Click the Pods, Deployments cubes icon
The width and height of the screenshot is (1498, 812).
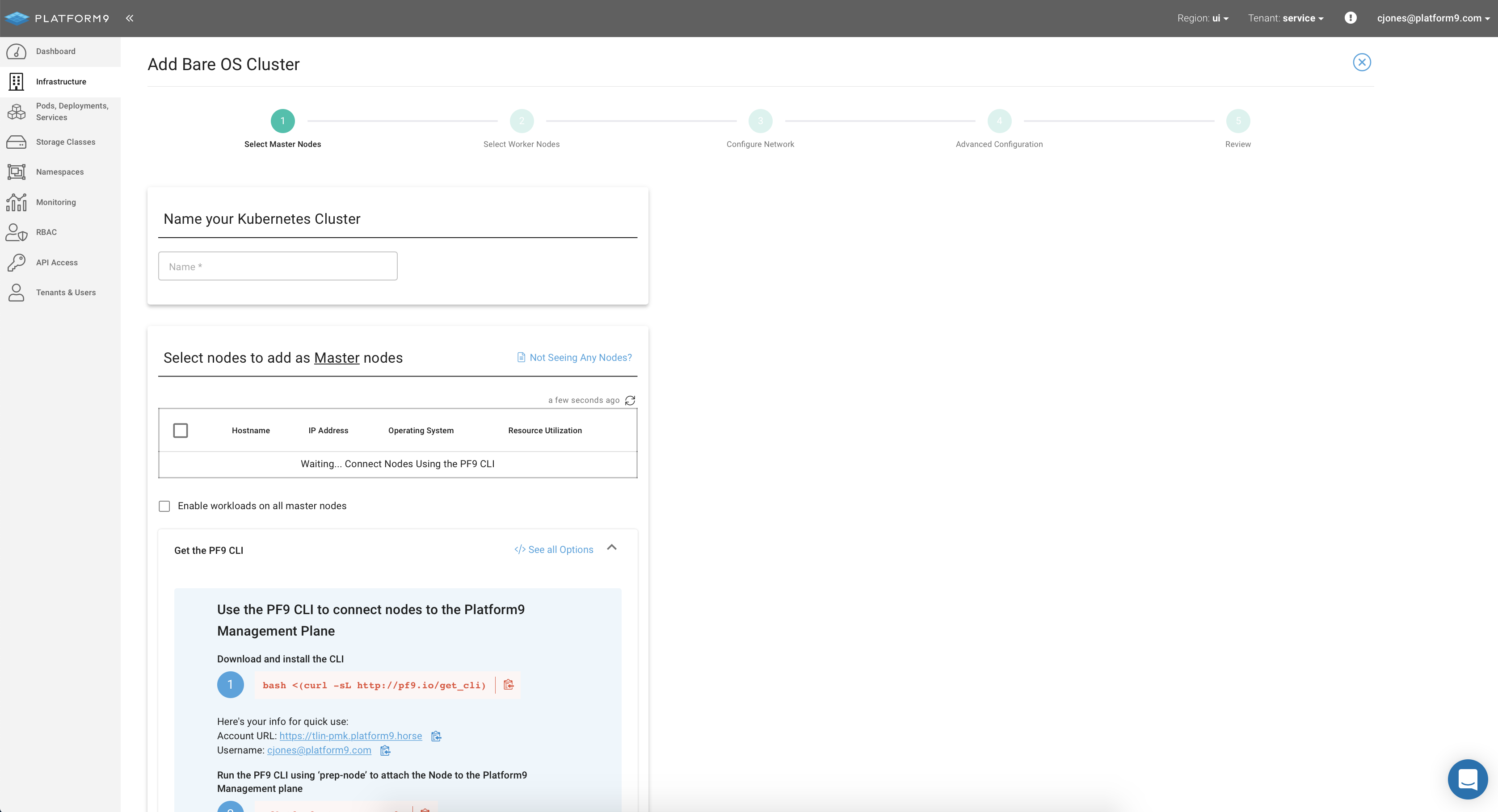pyautogui.click(x=16, y=112)
